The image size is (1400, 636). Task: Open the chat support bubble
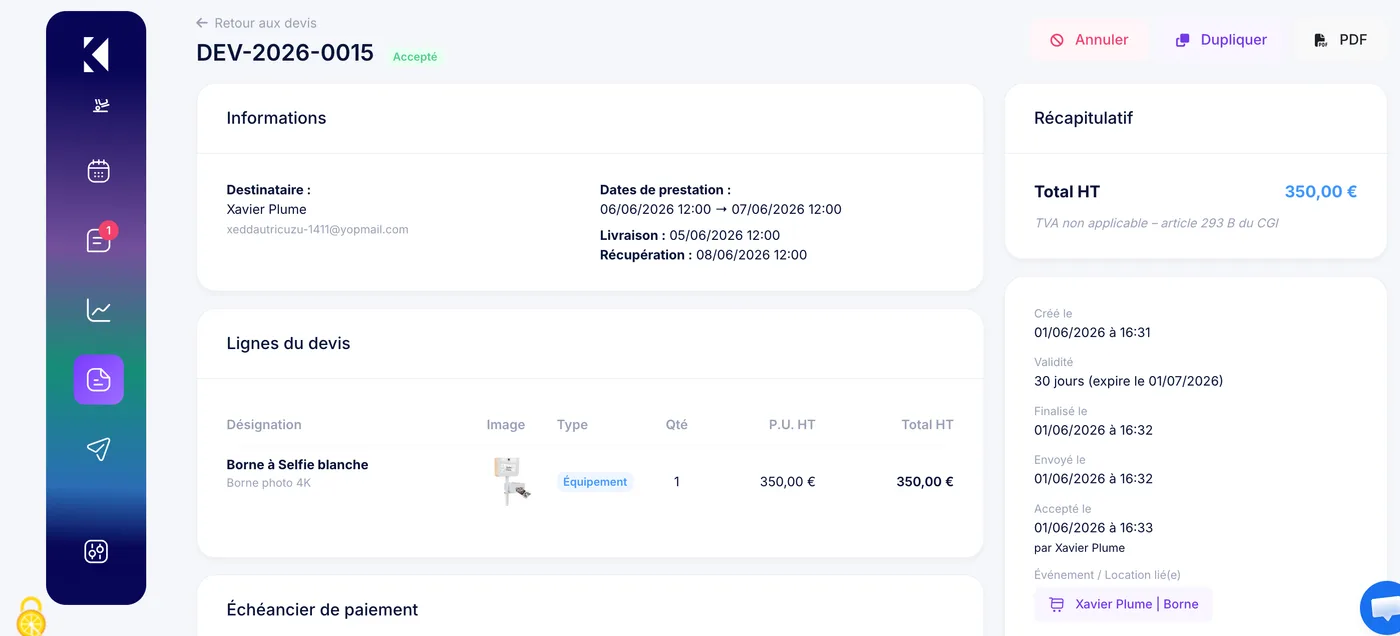[1384, 609]
